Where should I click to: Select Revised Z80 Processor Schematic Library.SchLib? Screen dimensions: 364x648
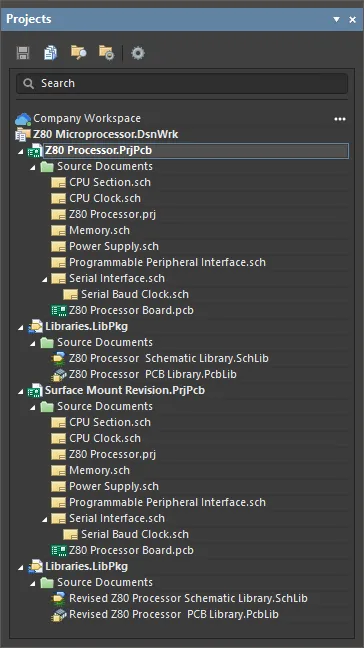(x=188, y=598)
